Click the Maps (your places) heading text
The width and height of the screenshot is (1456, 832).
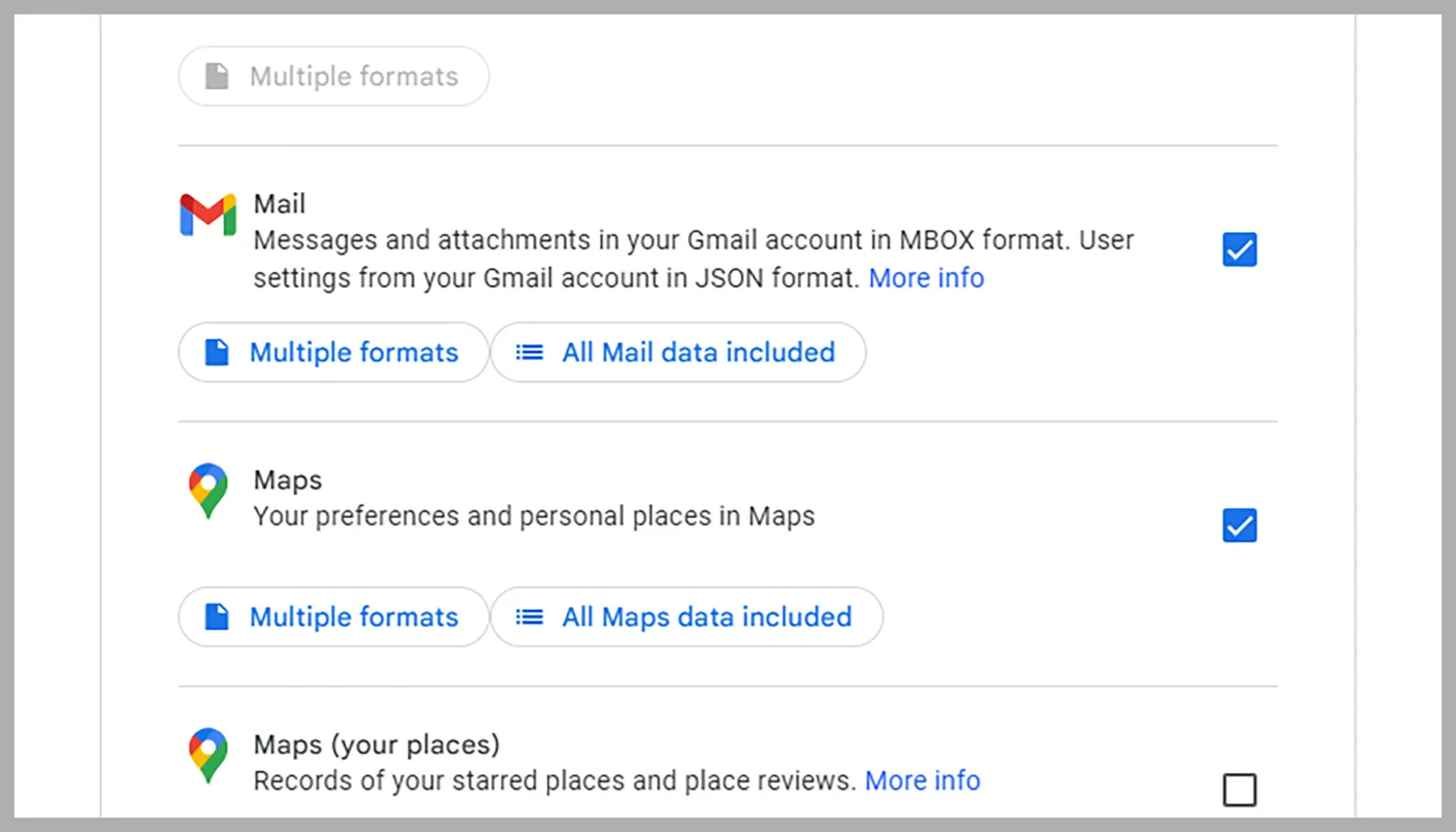pyautogui.click(x=376, y=745)
